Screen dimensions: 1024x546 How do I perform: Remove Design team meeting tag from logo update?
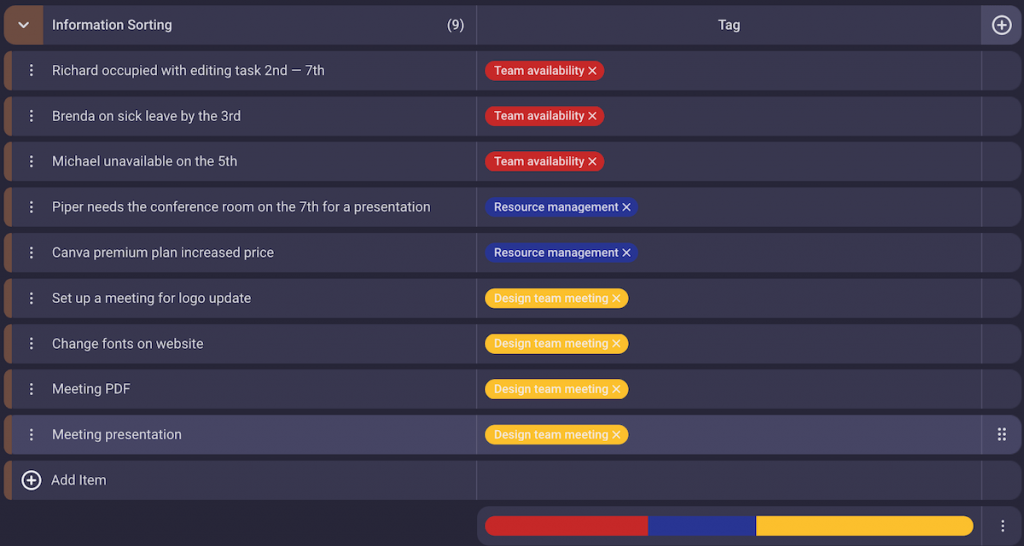tap(617, 299)
